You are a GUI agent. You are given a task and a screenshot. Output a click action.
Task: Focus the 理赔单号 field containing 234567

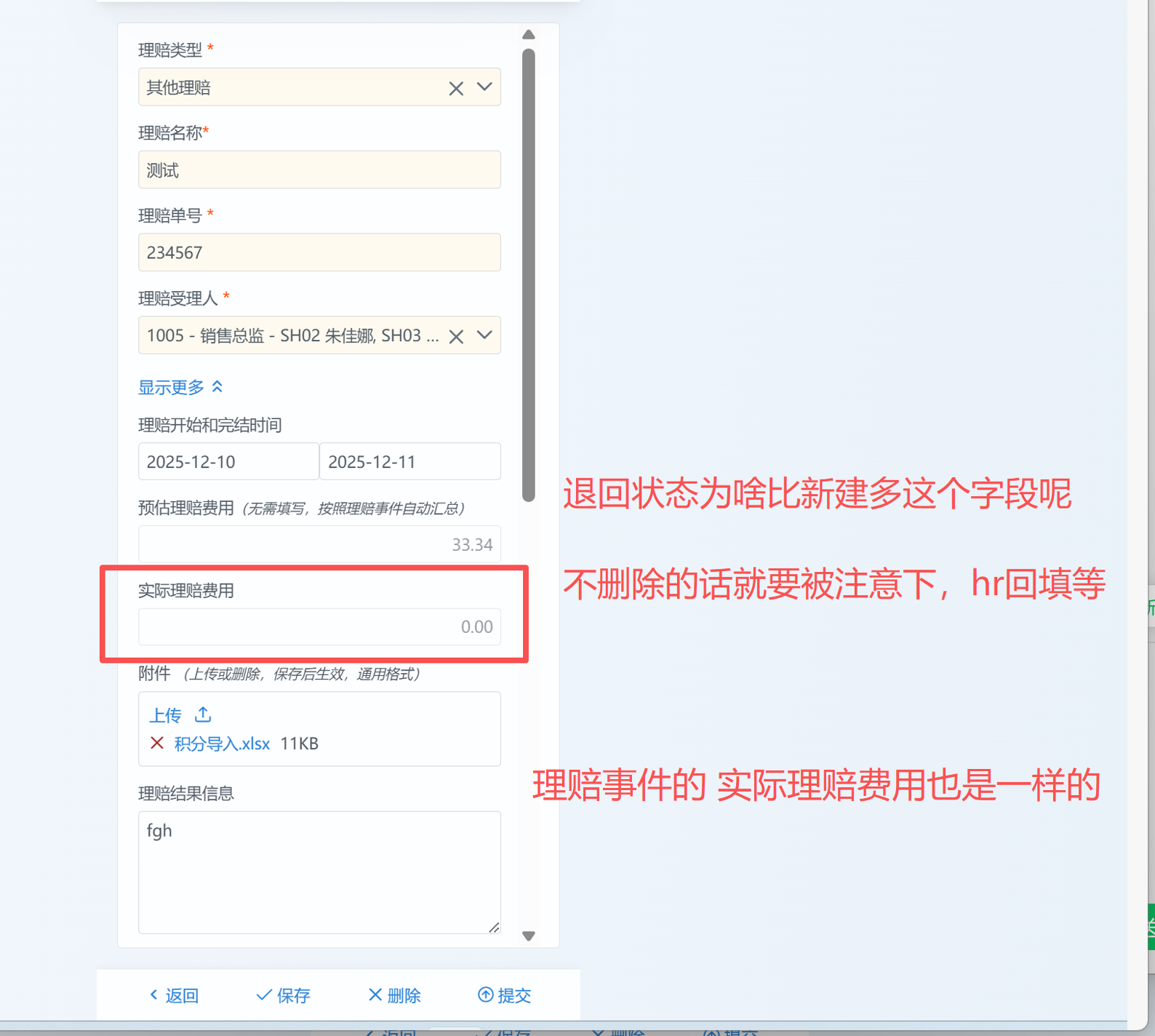click(x=319, y=252)
